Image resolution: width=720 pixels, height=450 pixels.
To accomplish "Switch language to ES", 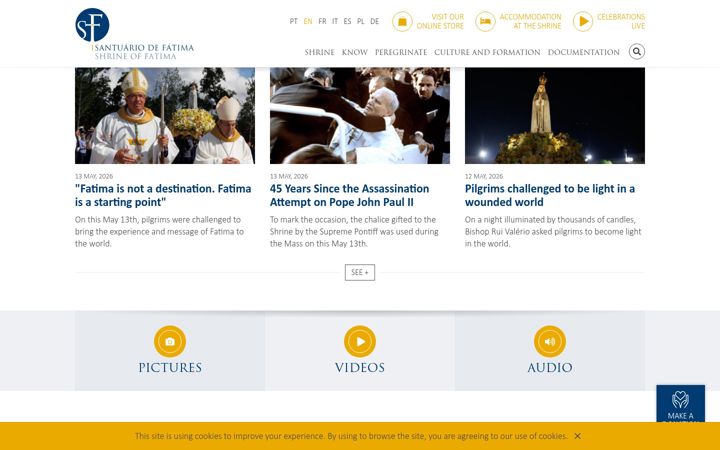I will point(348,21).
